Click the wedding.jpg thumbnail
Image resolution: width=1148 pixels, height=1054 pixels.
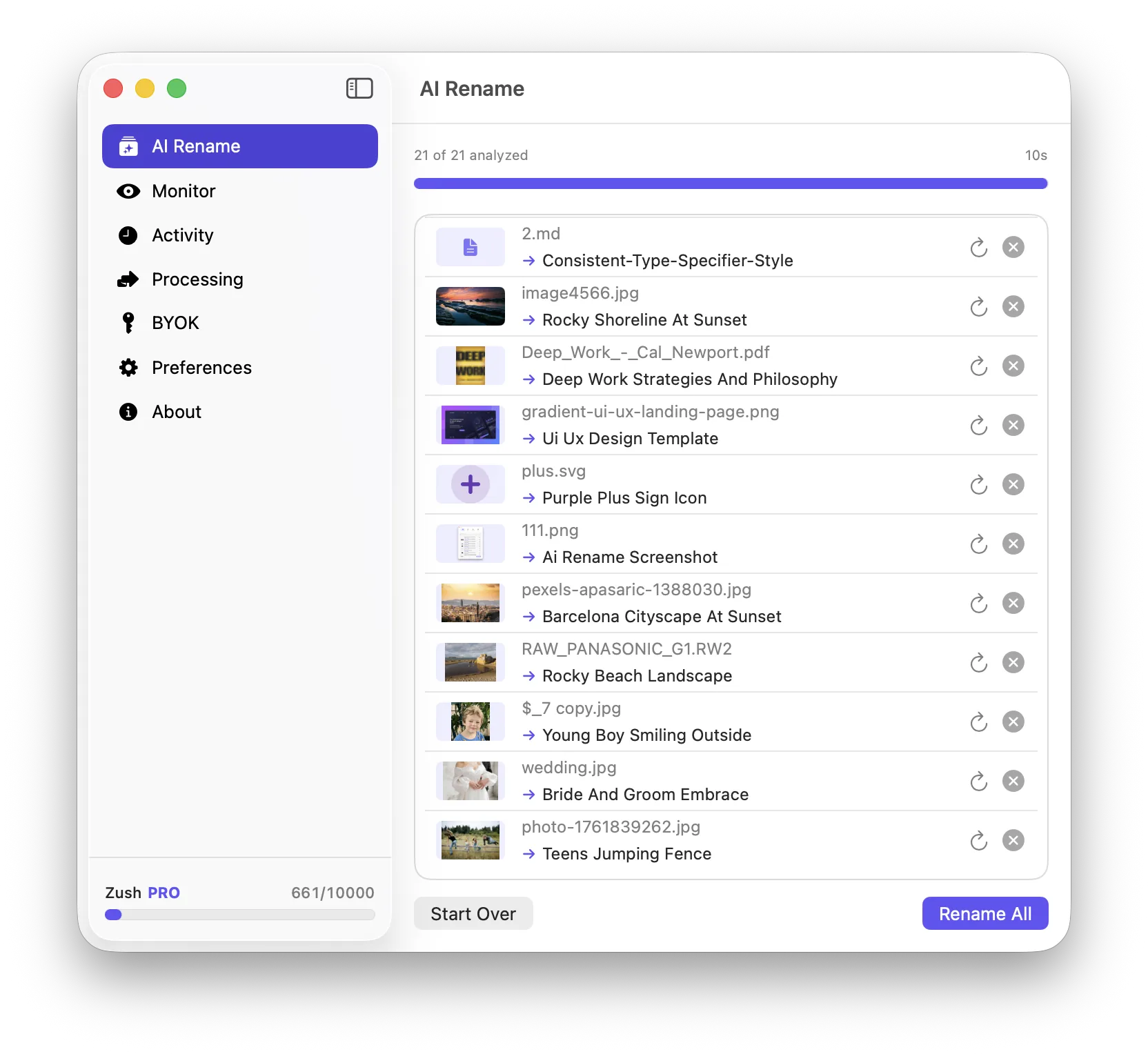coord(470,781)
